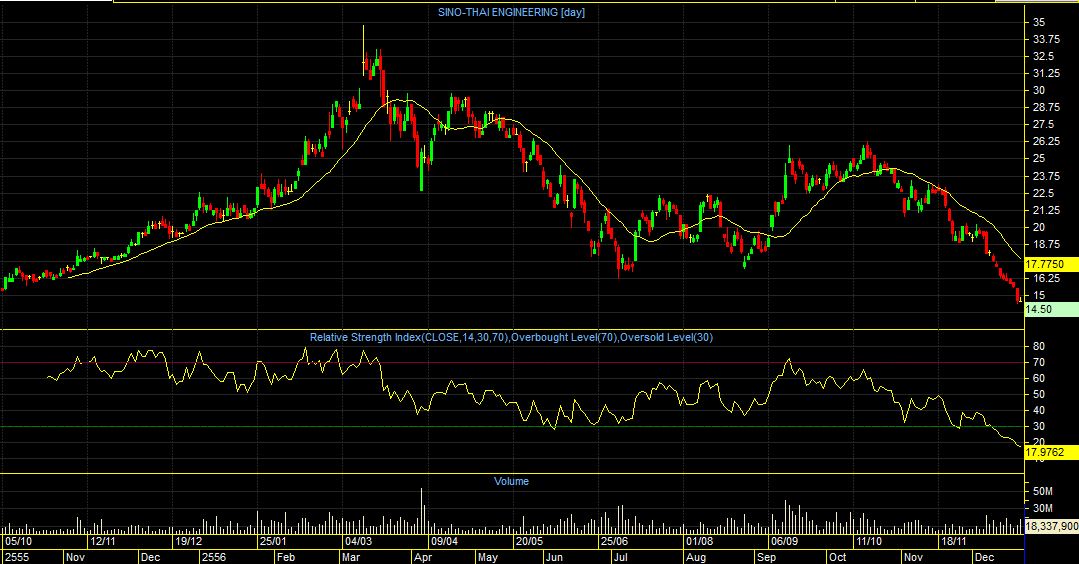Click the 35 price axis label
The image size is (1079, 564).
click(1038, 22)
